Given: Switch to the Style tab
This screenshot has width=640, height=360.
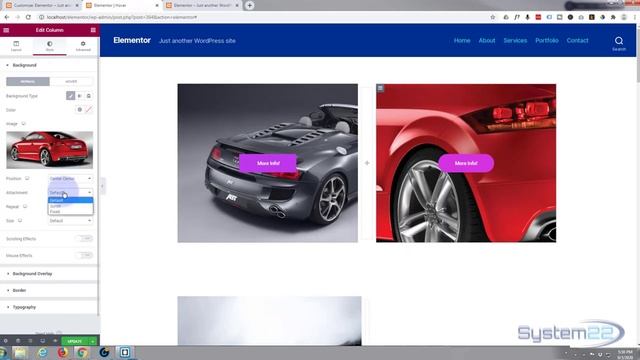Looking at the screenshot, I should pyautogui.click(x=49, y=46).
